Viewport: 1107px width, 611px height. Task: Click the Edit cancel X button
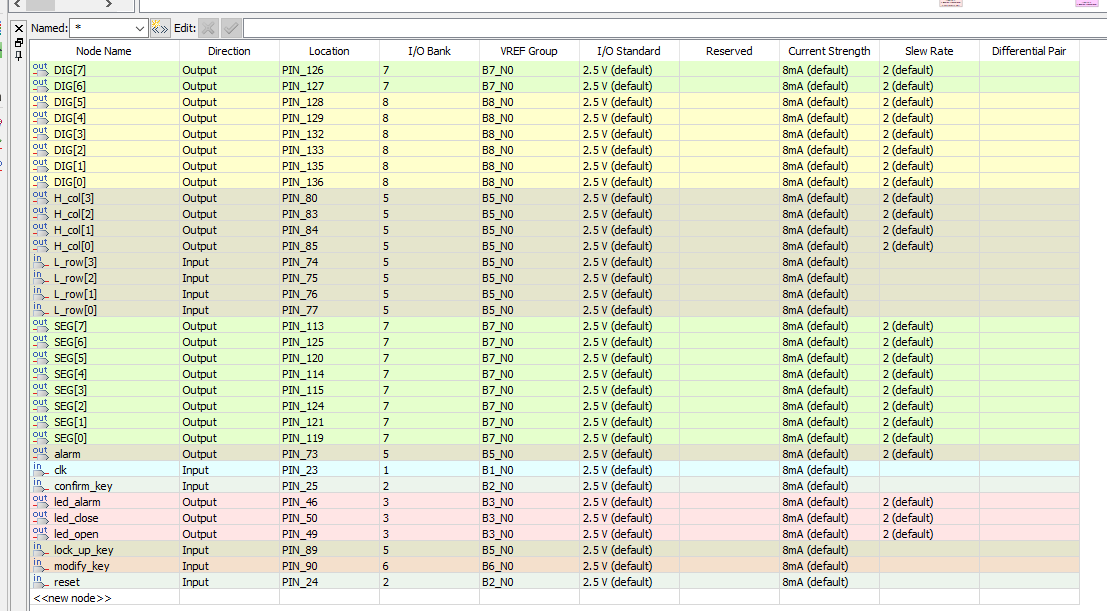coord(208,28)
